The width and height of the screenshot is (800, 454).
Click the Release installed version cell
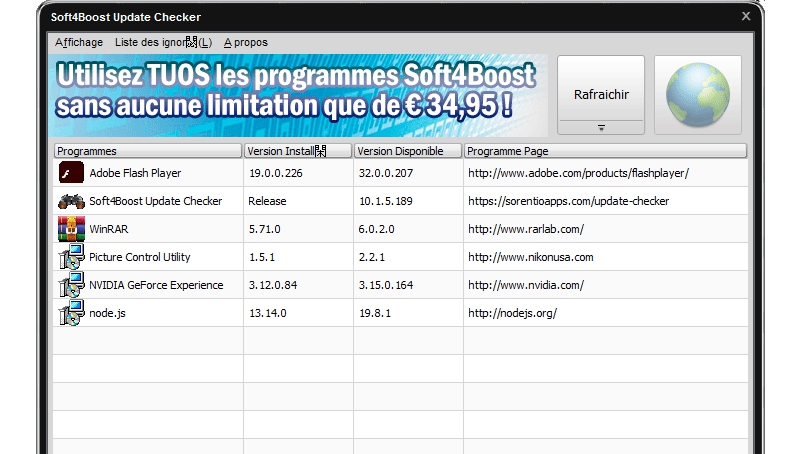point(267,201)
